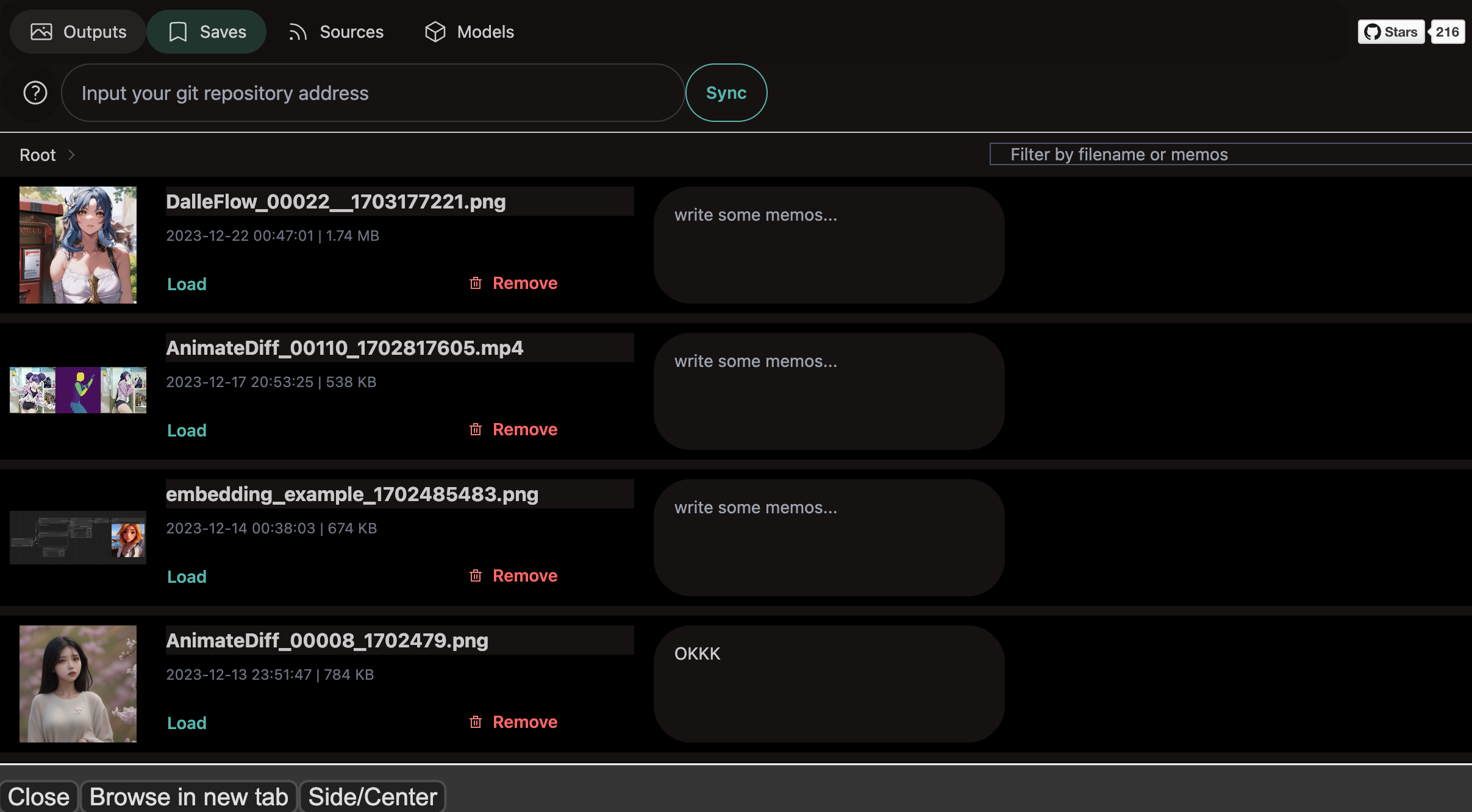Focus the filter by filename field
Screen dimensions: 1472x812
click(1230, 154)
